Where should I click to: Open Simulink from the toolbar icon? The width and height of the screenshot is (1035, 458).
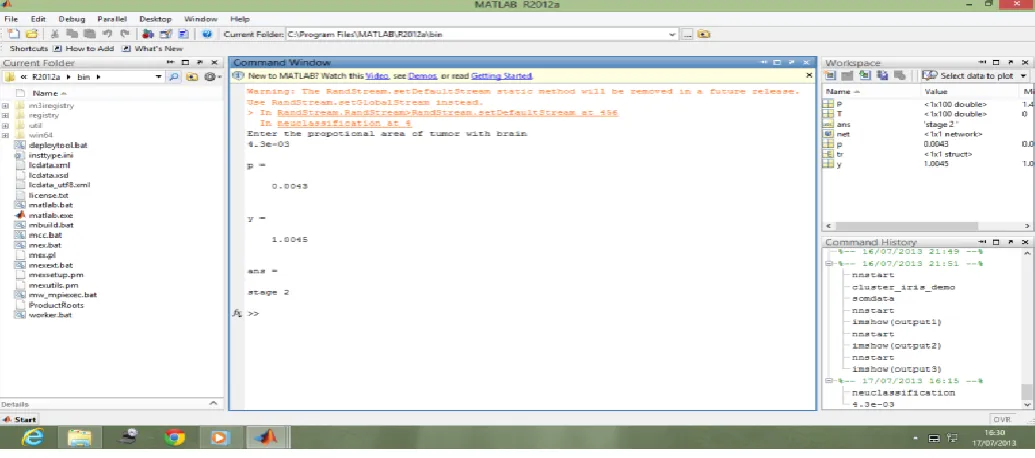point(149,34)
